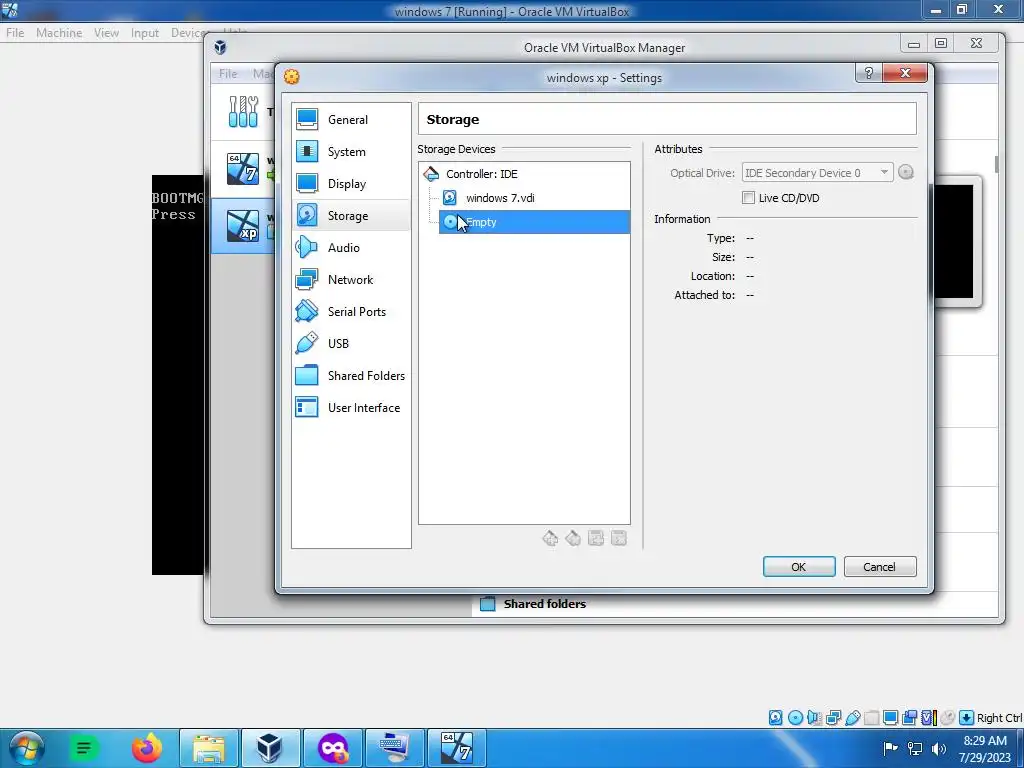Click hard disk activity status icon
The width and height of the screenshot is (1024, 768).
click(775, 718)
